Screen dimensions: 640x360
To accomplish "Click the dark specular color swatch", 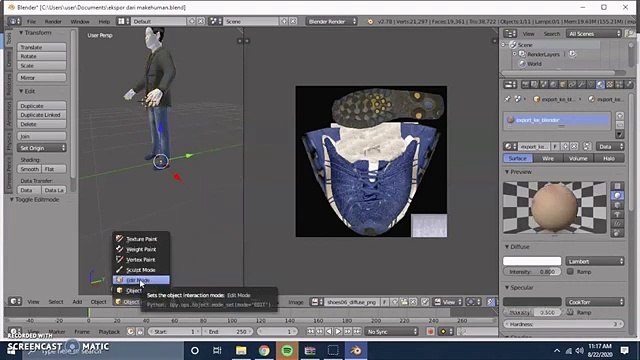I will [x=532, y=302].
